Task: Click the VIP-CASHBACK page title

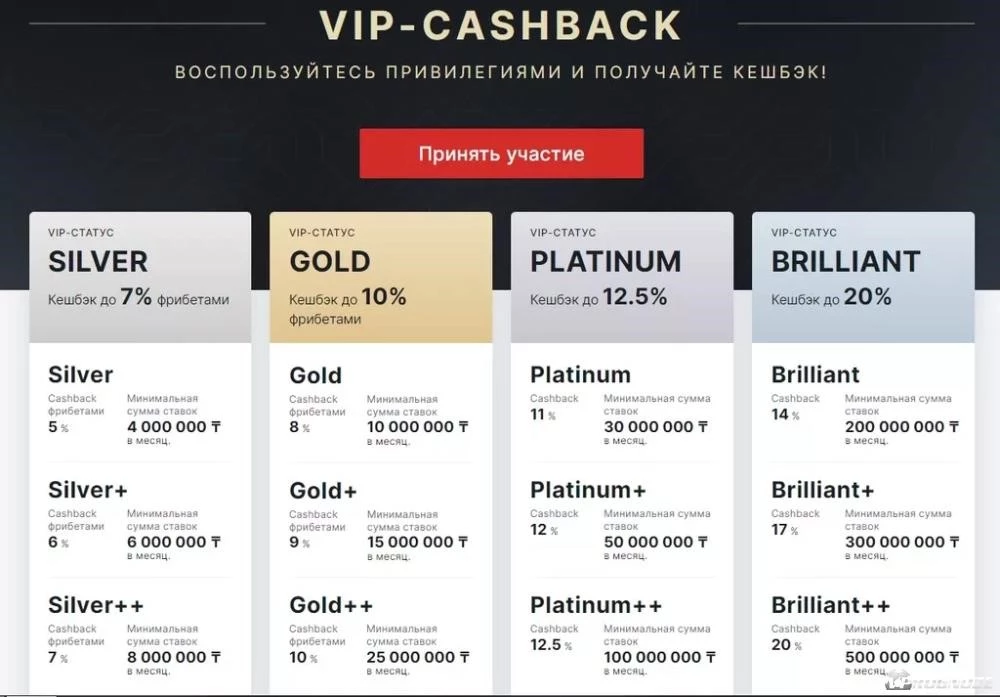Action: click(x=501, y=26)
